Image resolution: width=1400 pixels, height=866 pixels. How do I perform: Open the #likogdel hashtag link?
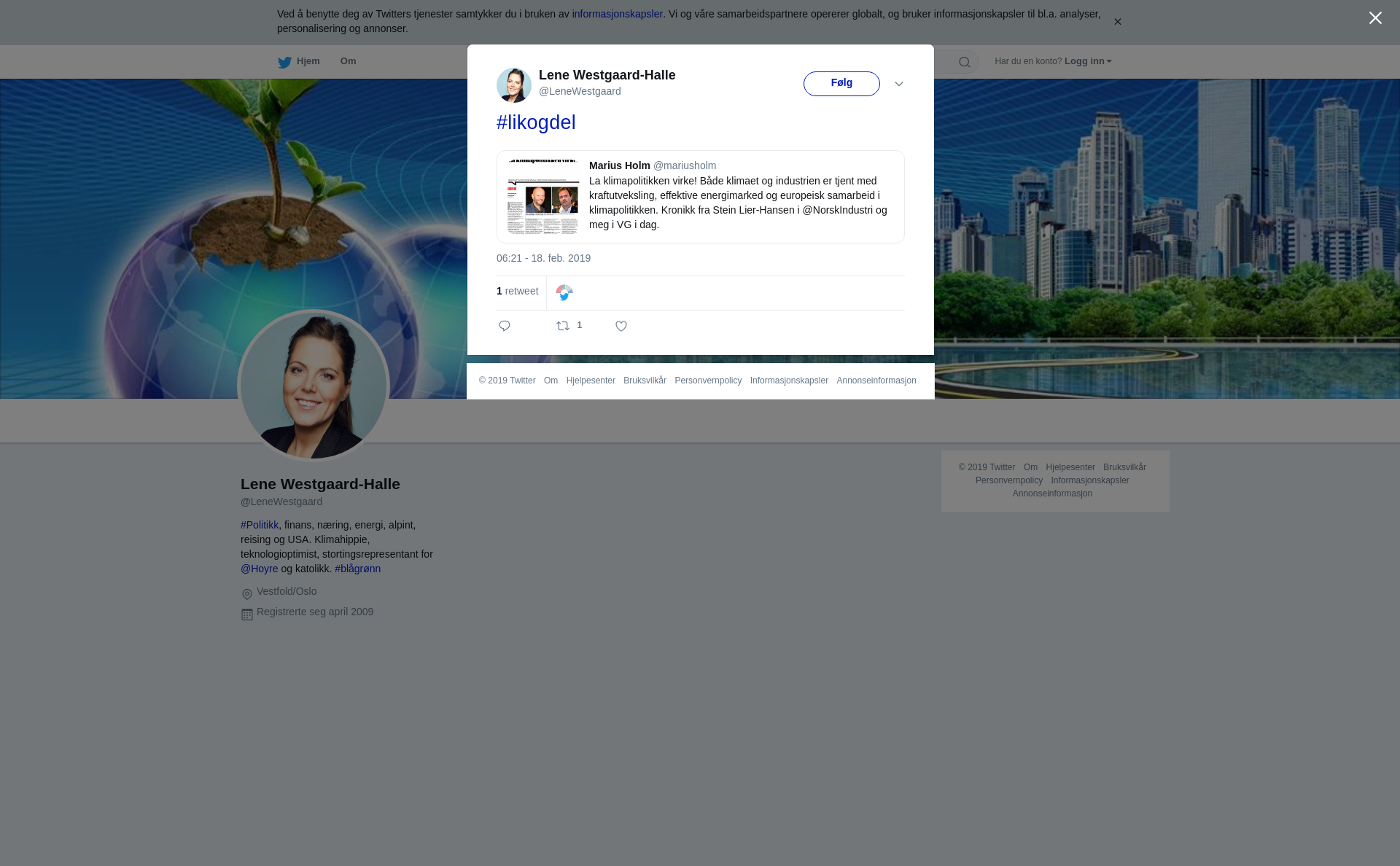[536, 122]
